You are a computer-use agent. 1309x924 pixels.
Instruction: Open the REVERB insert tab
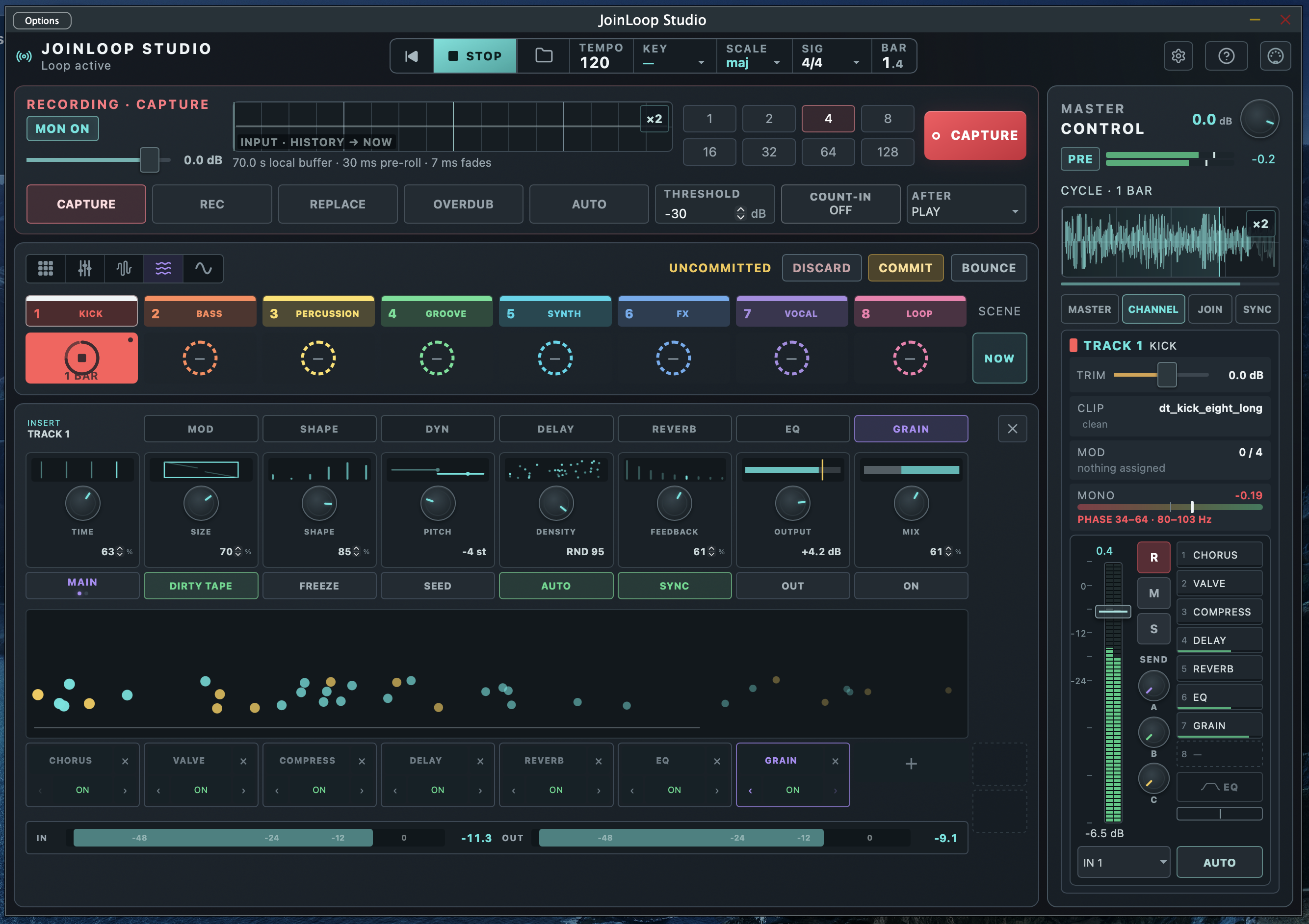(x=674, y=429)
